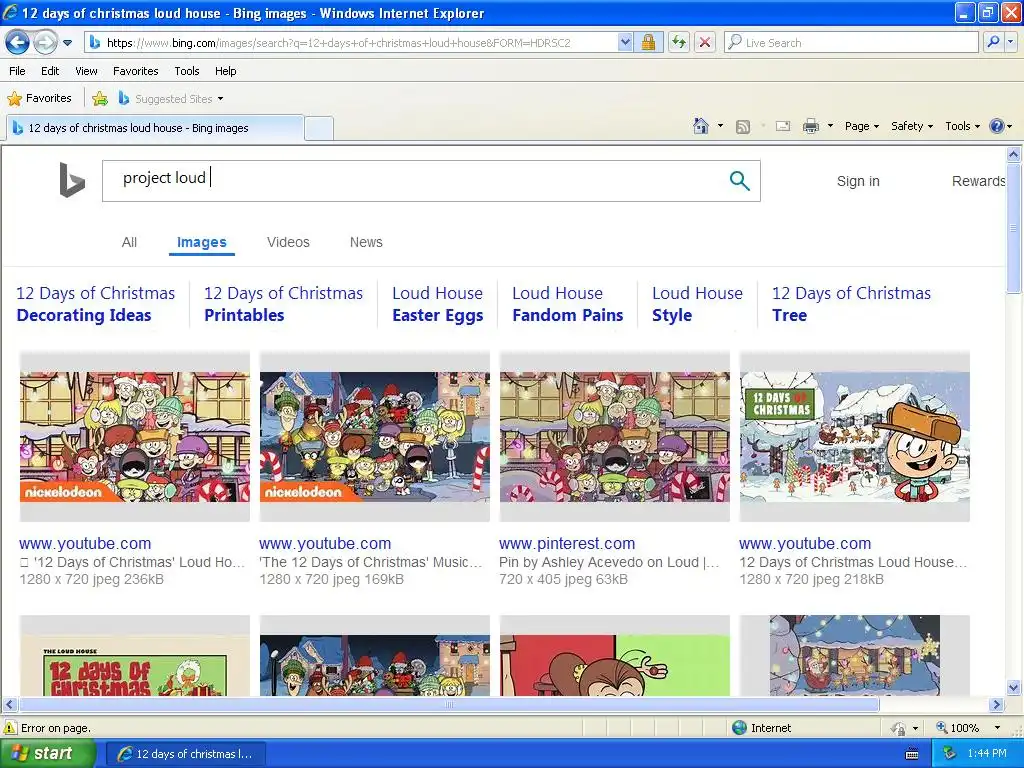The width and height of the screenshot is (1024, 768).
Task: Click the address bar URL field
Action: [x=351, y=43]
